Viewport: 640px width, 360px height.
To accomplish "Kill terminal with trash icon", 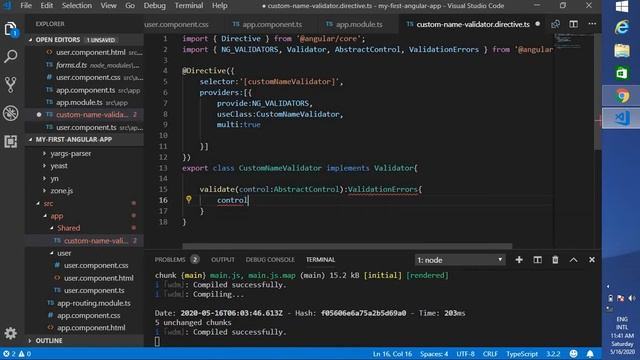I will coord(555,260).
